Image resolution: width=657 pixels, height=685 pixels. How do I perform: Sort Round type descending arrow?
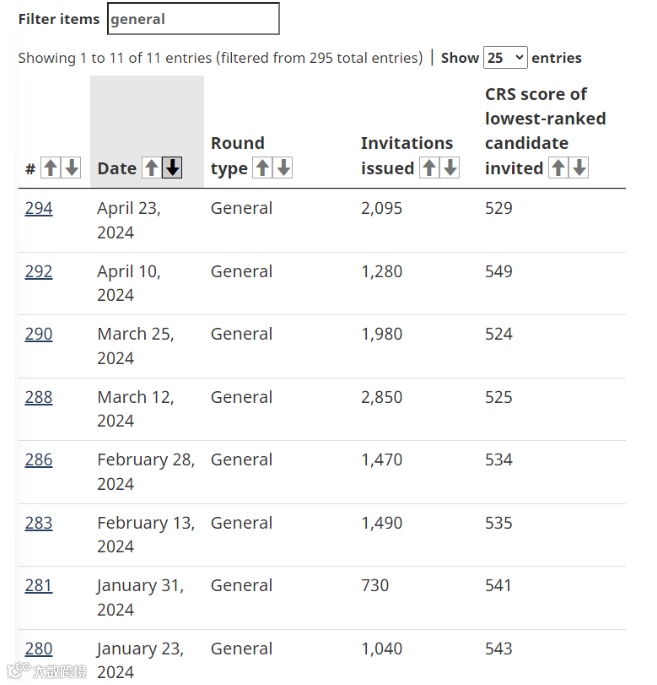pyautogui.click(x=283, y=168)
